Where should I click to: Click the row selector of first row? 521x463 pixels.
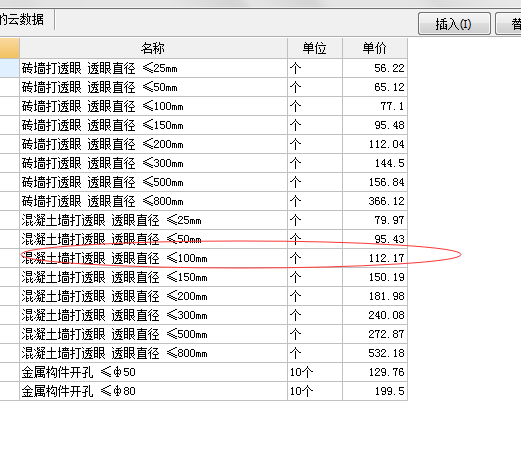[9, 68]
